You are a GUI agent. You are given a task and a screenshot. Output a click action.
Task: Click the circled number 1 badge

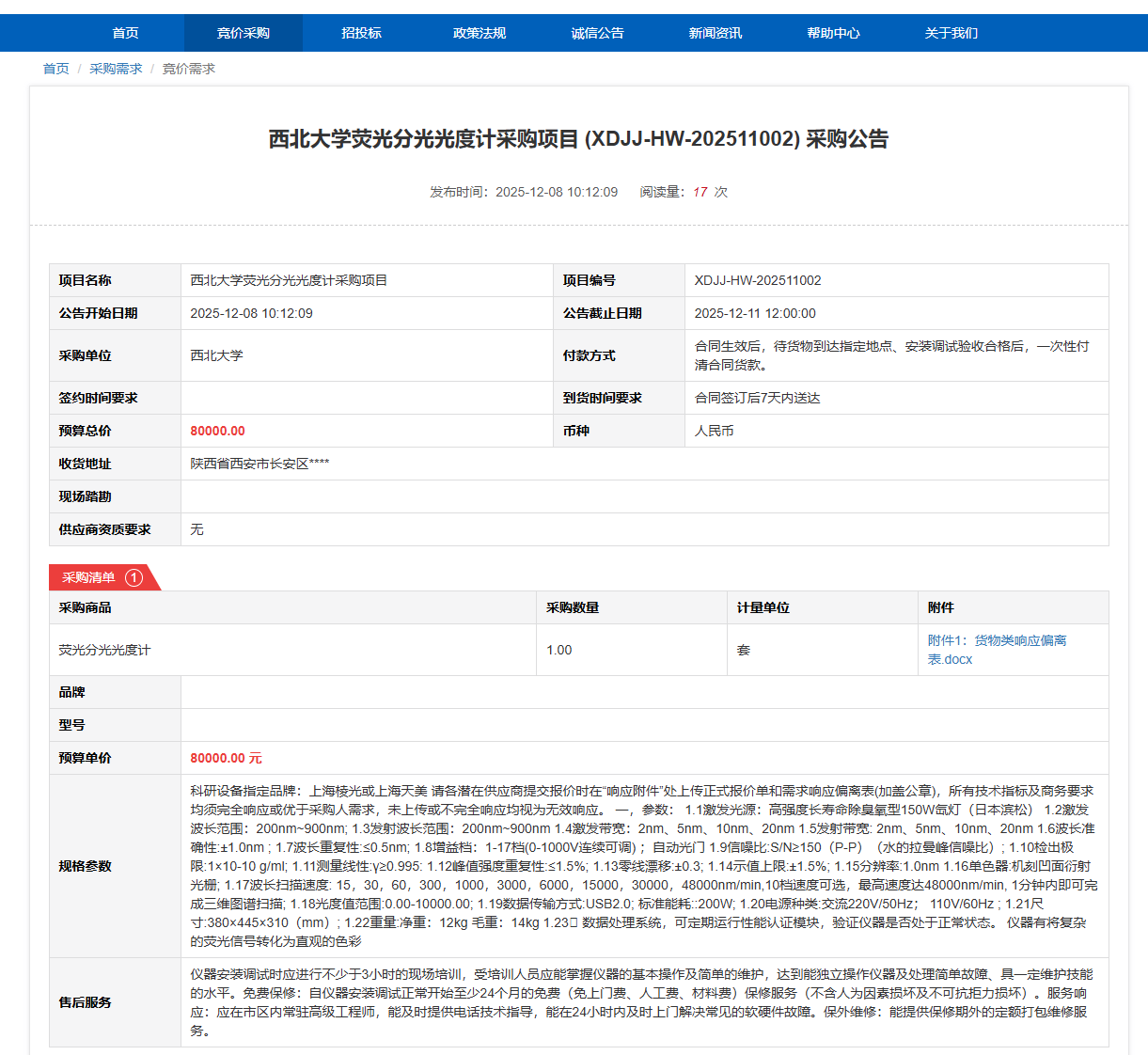click(134, 577)
